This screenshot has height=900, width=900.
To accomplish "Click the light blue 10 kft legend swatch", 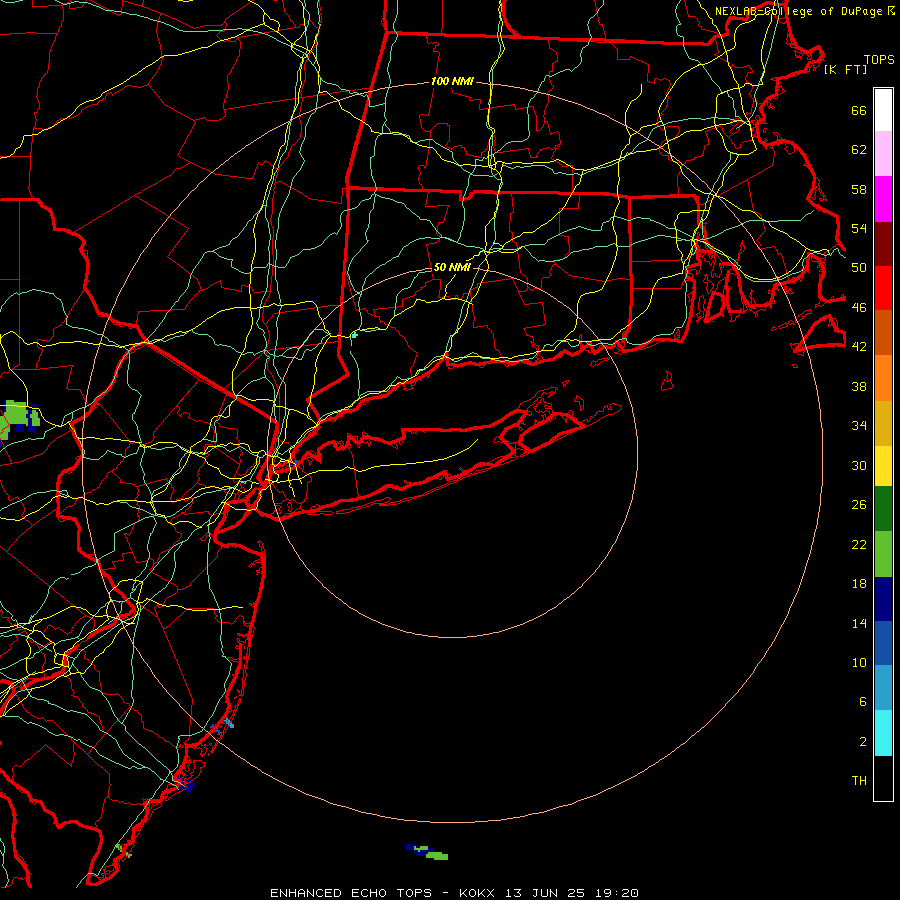I will [883, 688].
